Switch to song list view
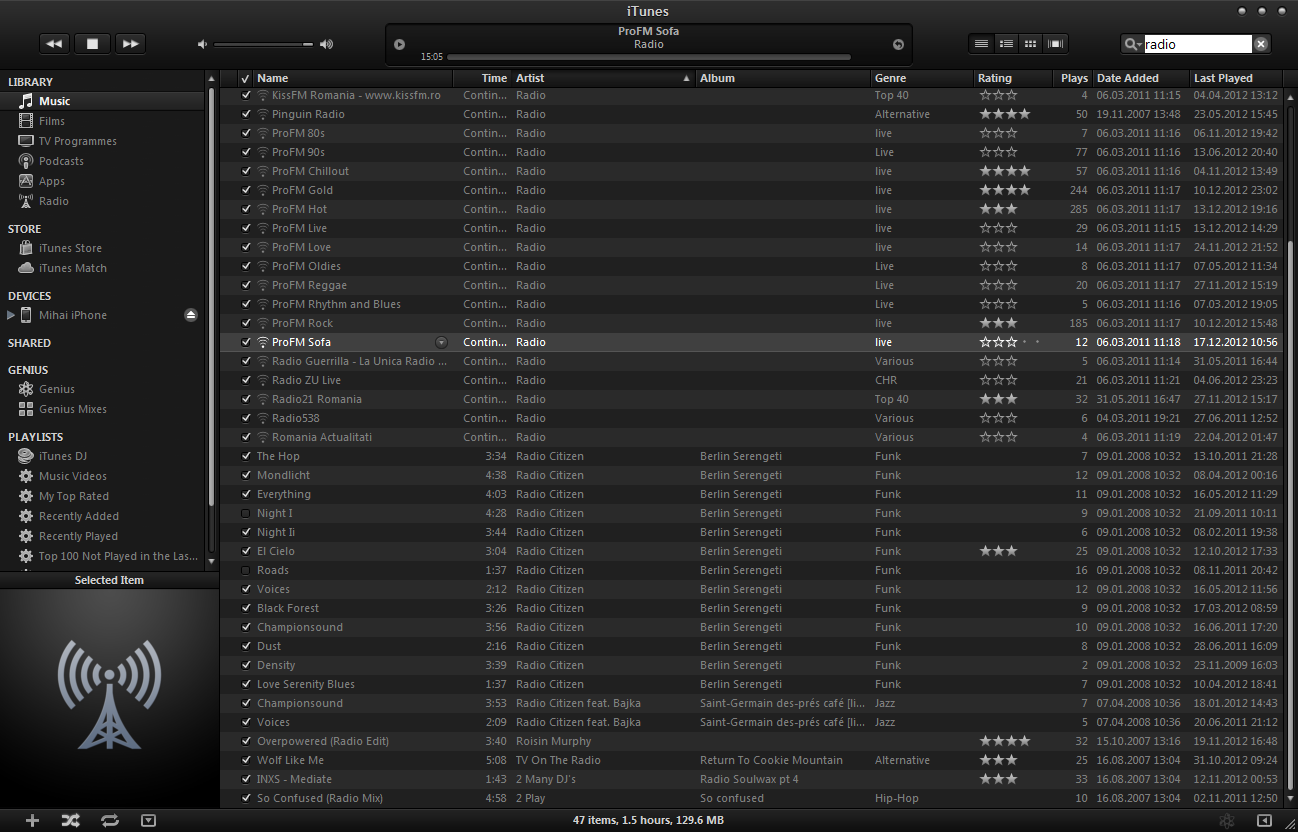Screen dimensions: 1298x832 point(981,43)
